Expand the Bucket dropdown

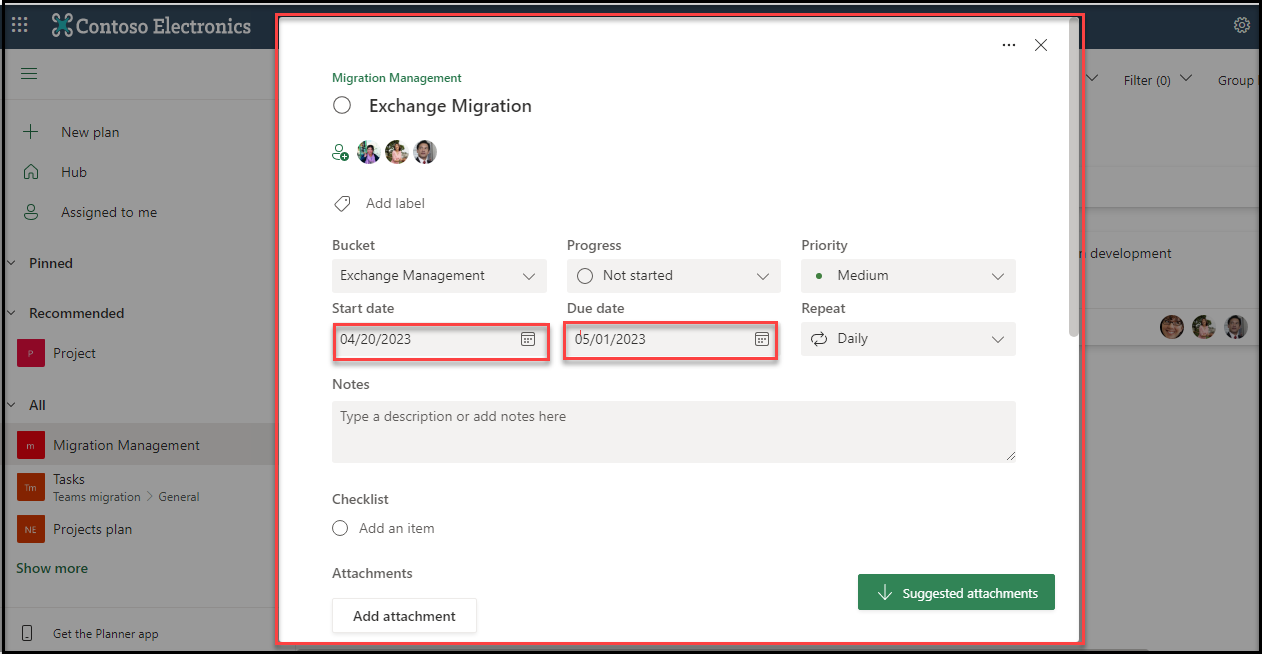(439, 276)
